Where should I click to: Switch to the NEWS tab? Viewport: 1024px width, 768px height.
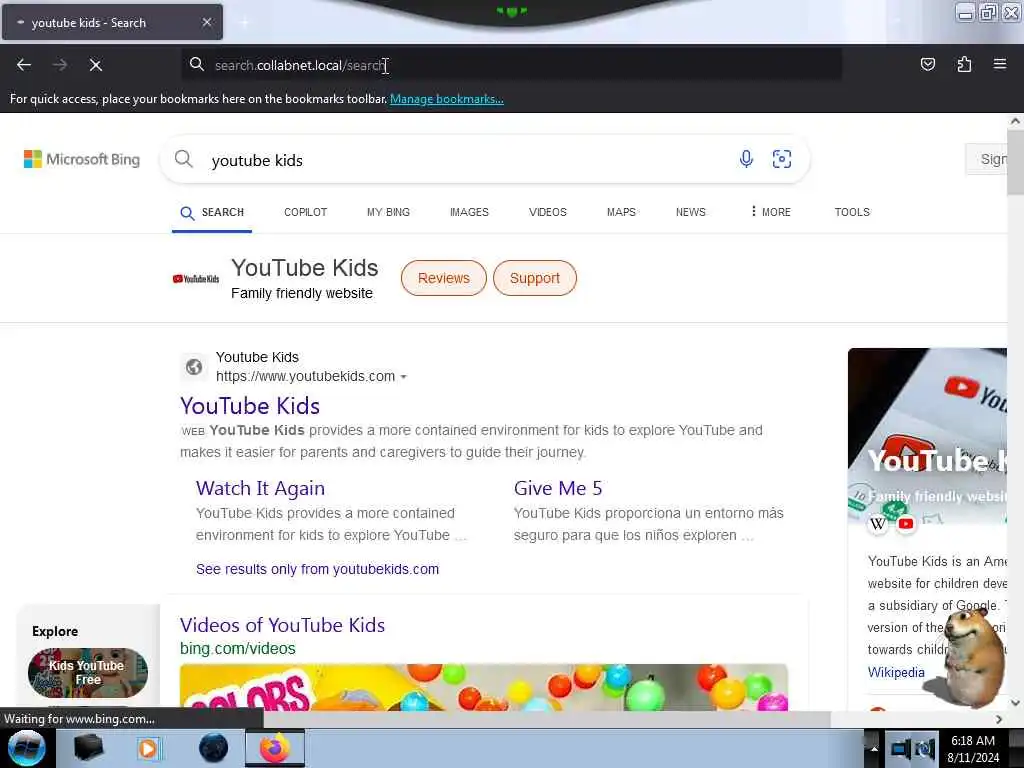point(691,212)
